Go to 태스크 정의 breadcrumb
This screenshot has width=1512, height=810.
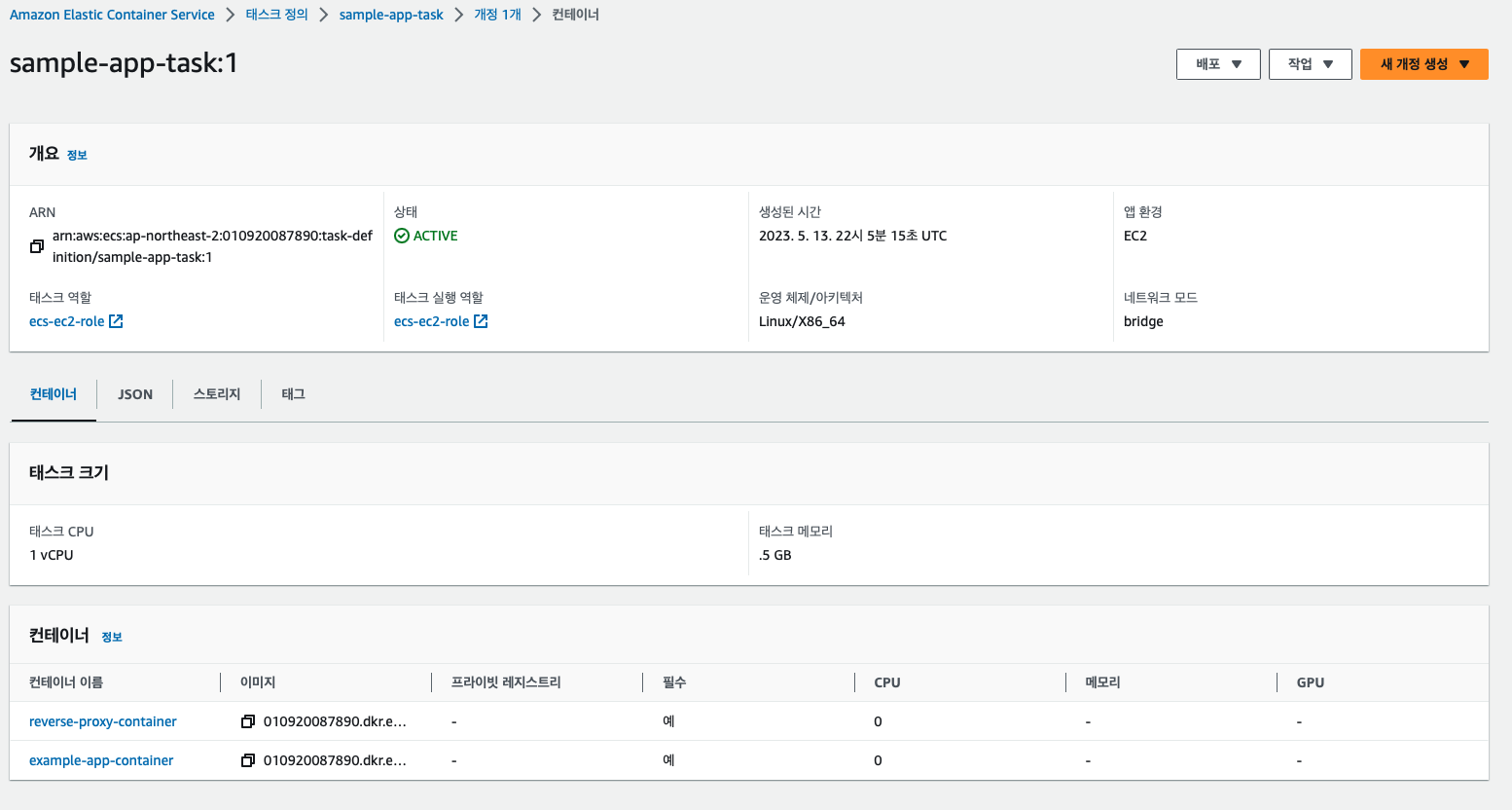(x=277, y=15)
